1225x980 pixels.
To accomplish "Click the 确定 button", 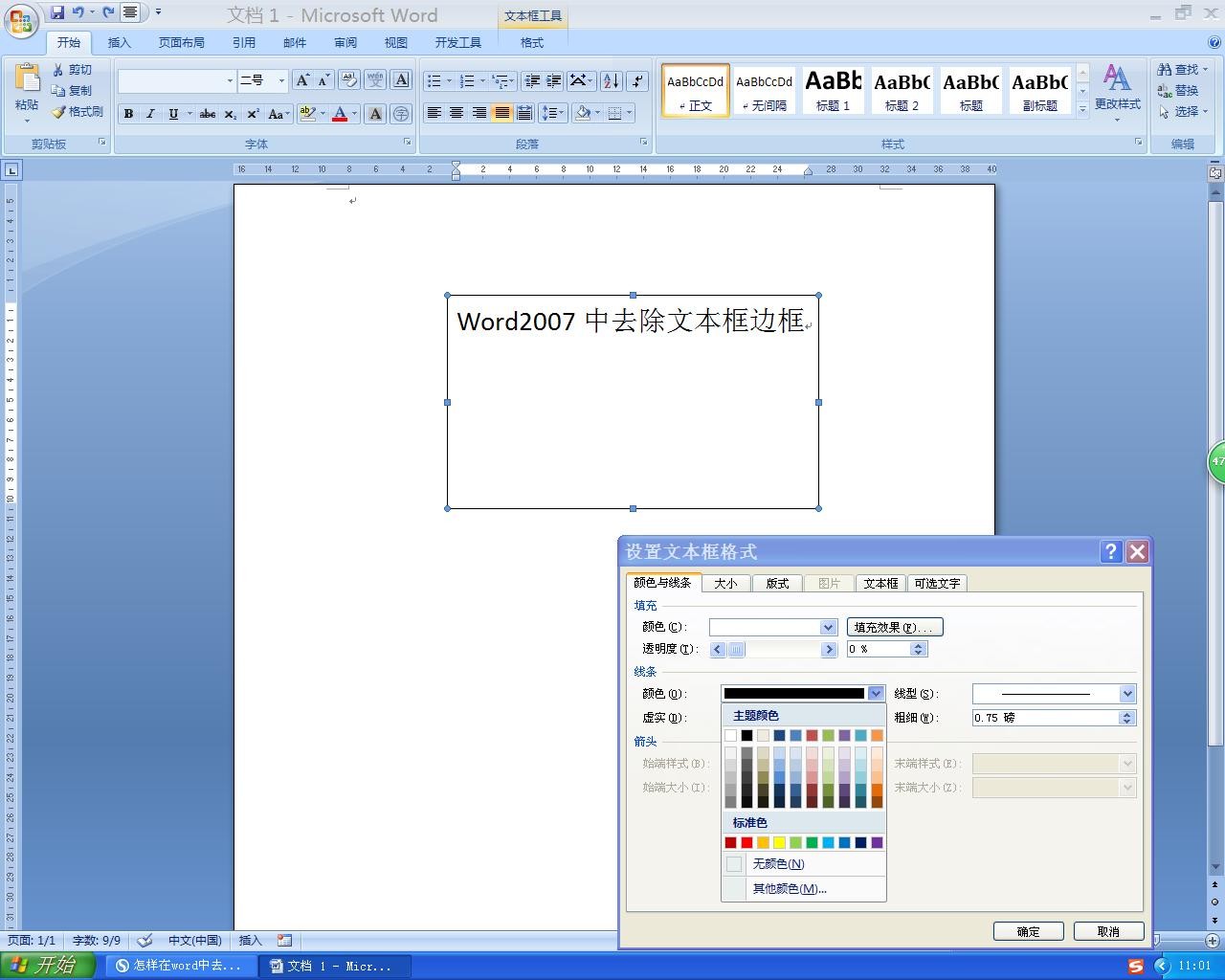I will 1029,931.
